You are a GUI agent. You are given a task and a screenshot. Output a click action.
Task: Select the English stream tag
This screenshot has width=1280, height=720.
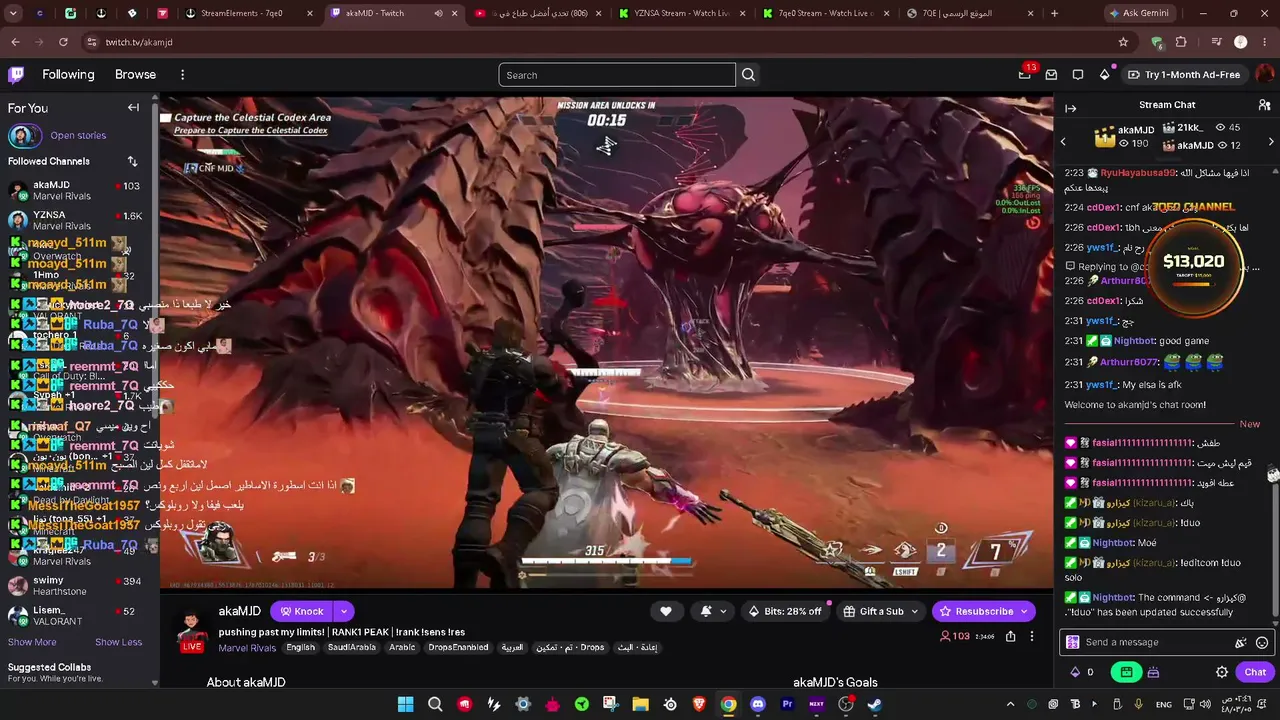[x=300, y=648]
